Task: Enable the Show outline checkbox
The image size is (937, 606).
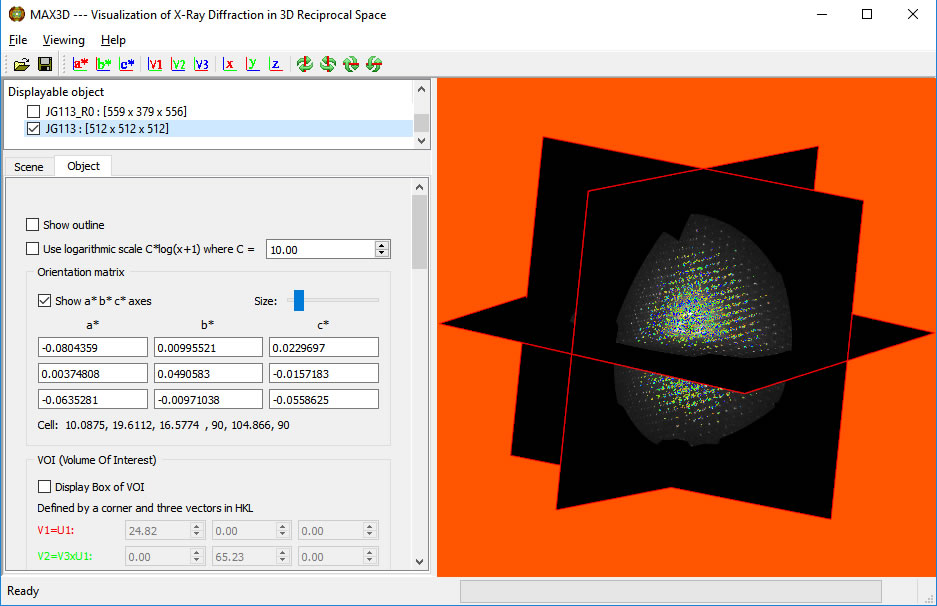Action: [x=31, y=224]
